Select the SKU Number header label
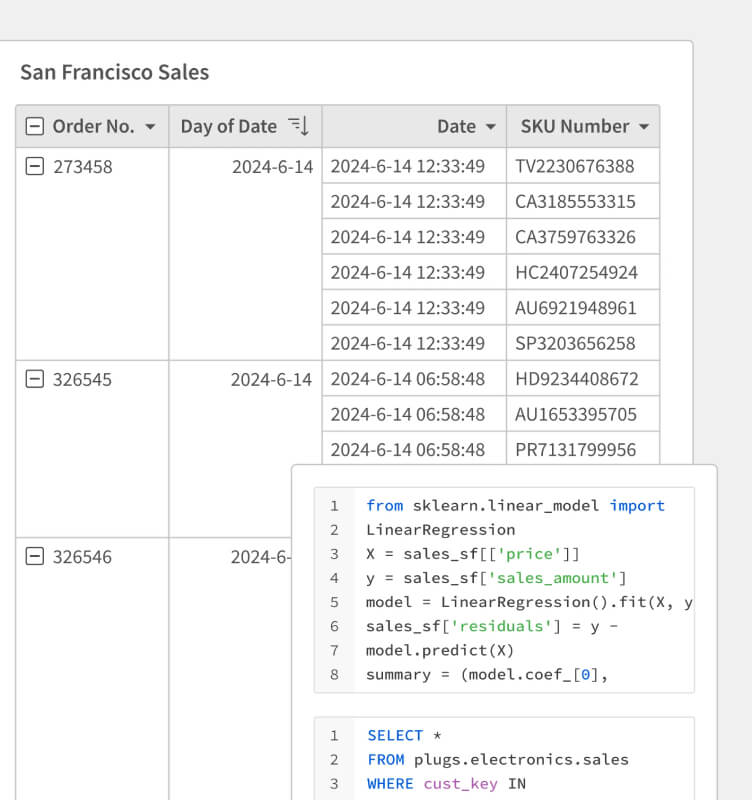This screenshot has width=752, height=800. pyautogui.click(x=574, y=126)
